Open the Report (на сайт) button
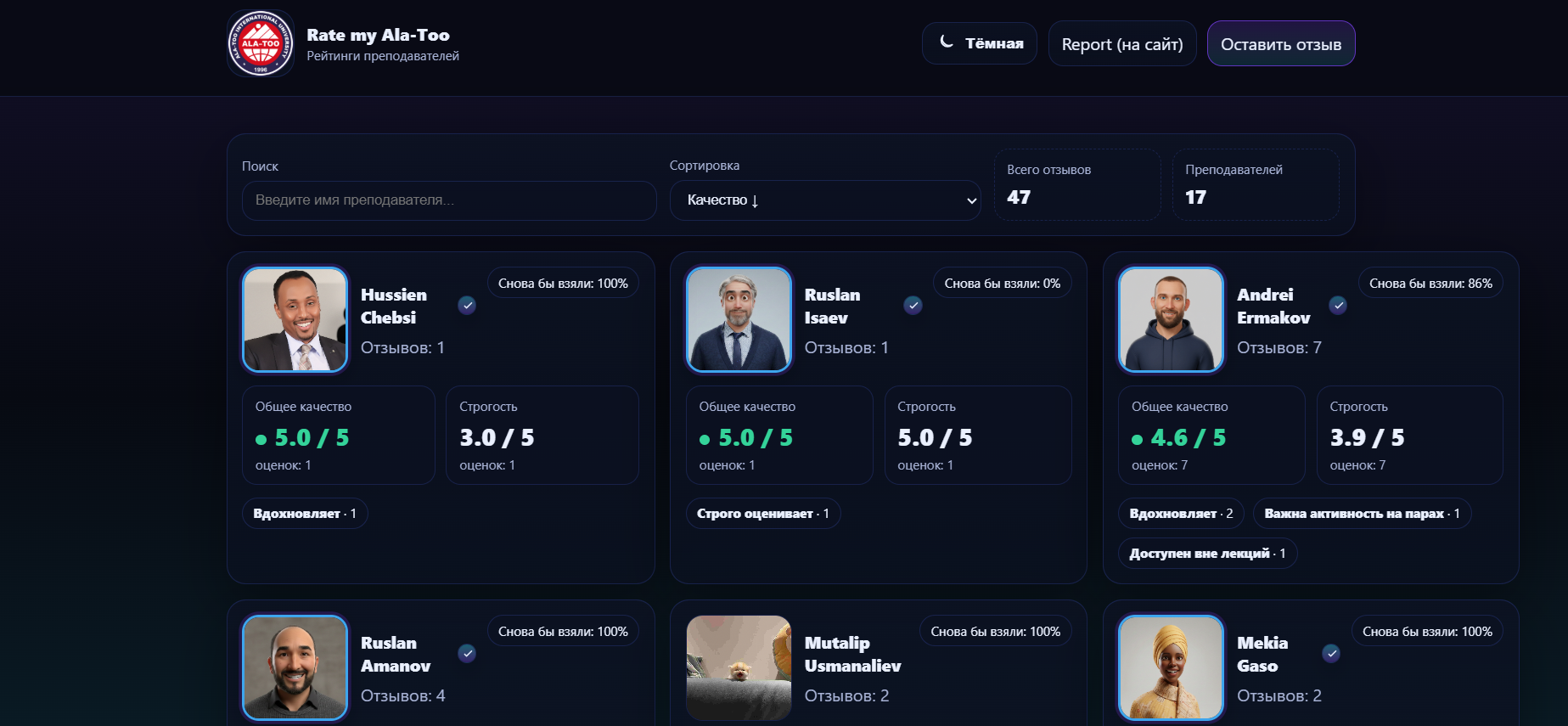This screenshot has height=726, width=1568. (1122, 44)
